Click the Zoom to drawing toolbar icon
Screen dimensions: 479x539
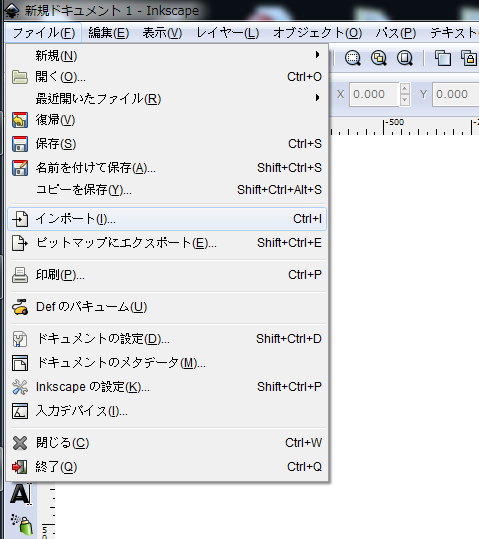point(379,58)
